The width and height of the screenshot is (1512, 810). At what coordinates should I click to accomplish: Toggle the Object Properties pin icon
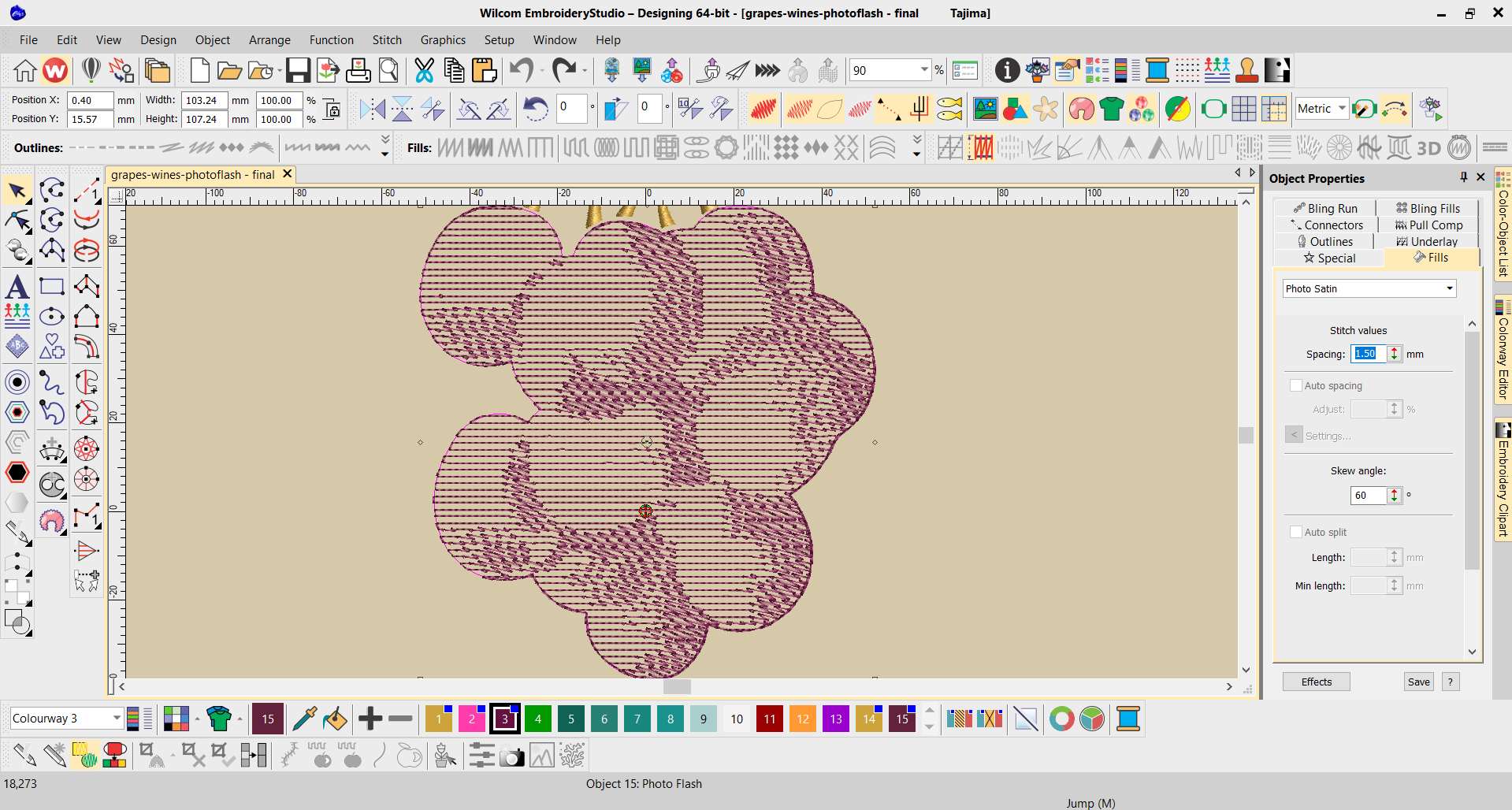[1463, 177]
